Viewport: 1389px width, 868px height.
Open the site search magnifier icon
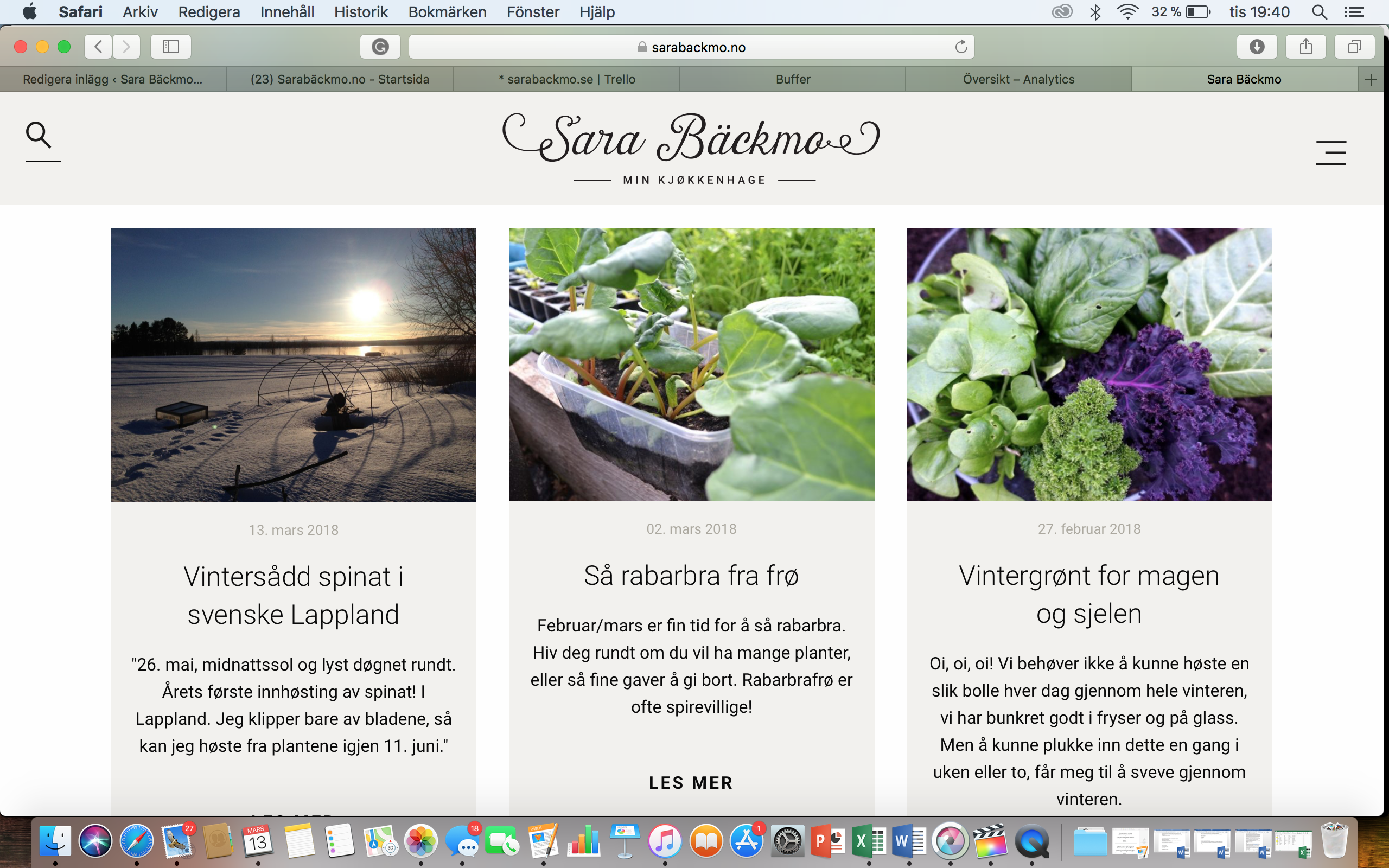point(39,136)
